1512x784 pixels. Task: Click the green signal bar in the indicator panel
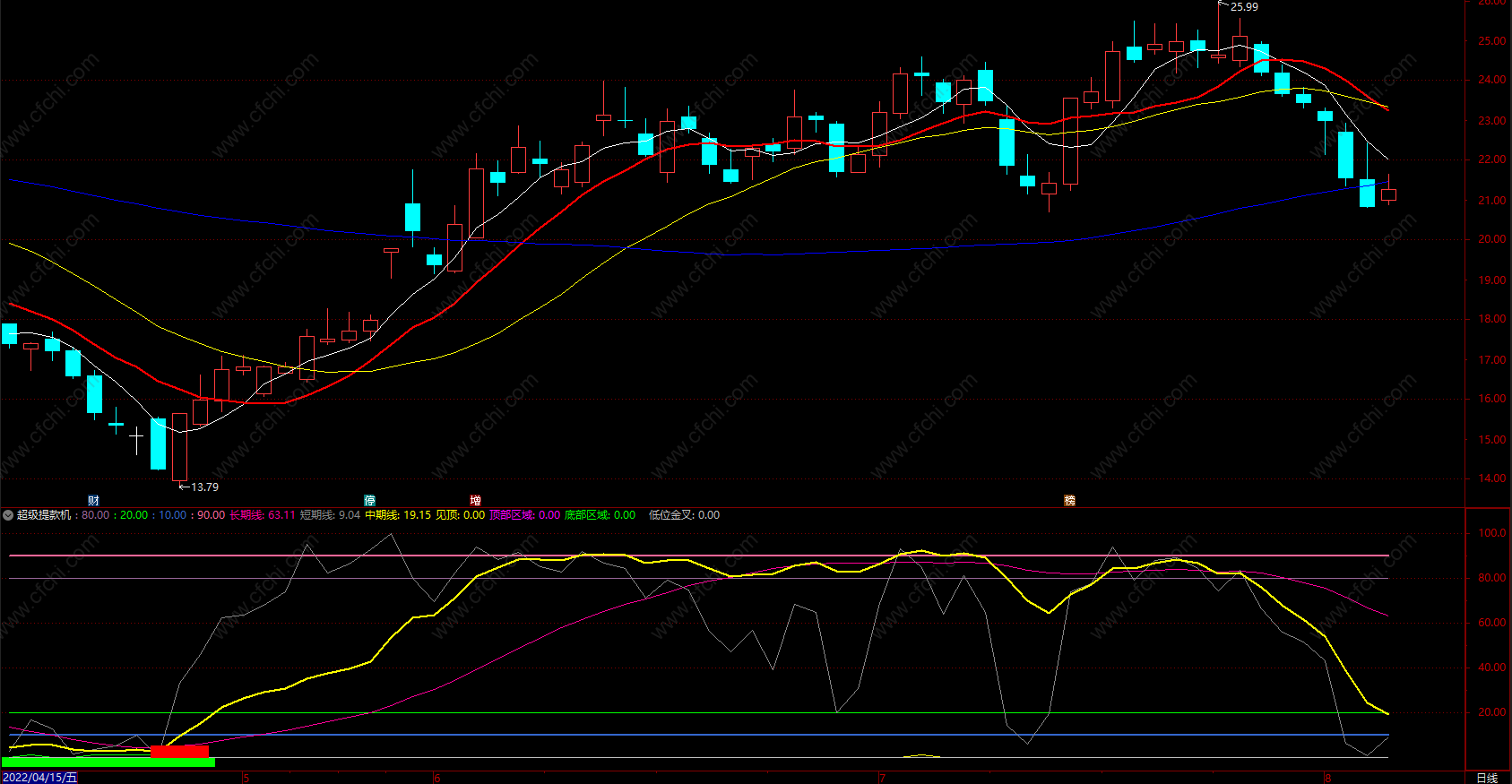coord(108,762)
